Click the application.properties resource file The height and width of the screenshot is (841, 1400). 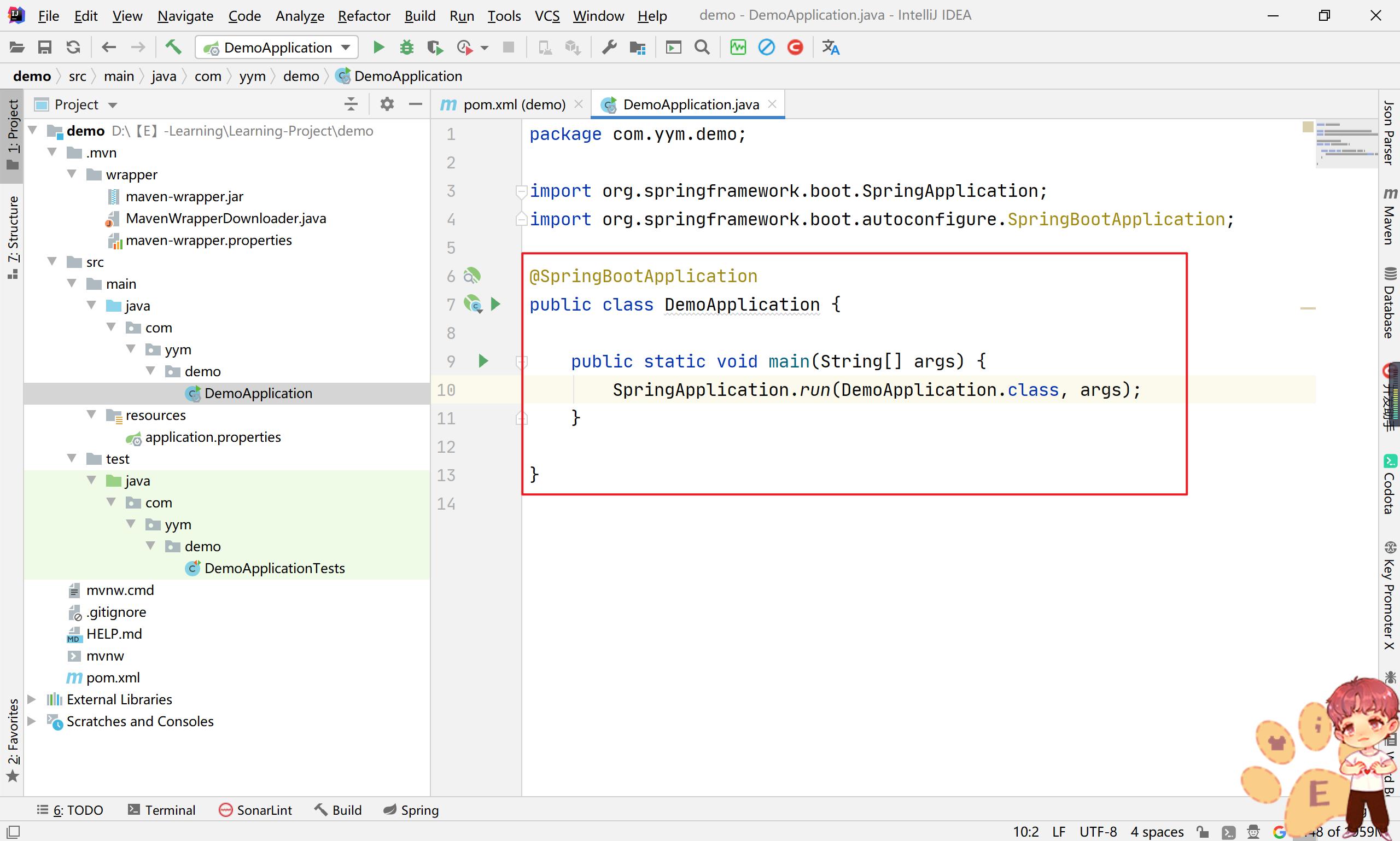pyautogui.click(x=212, y=436)
